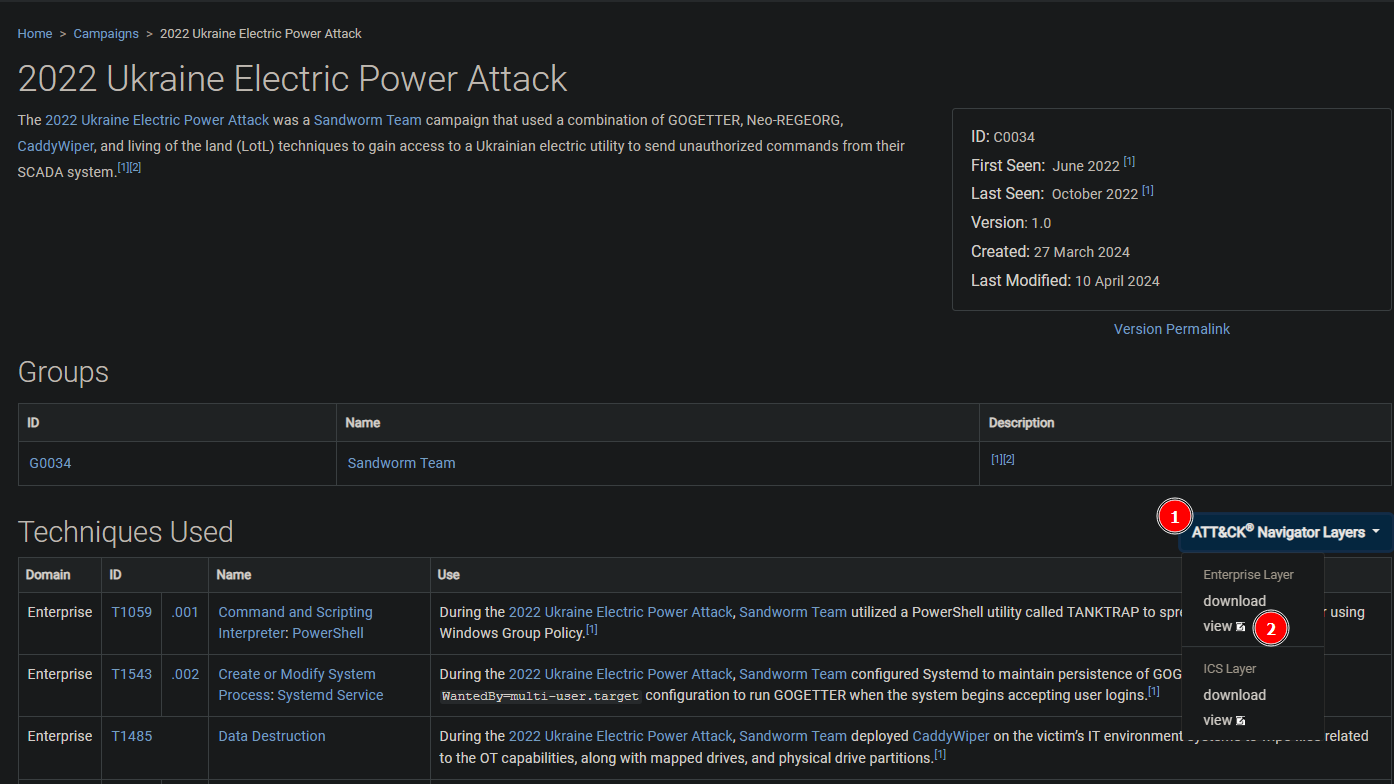Click the 'Version: 1.0' text
Screen dimensions: 1394x784
[1011, 223]
